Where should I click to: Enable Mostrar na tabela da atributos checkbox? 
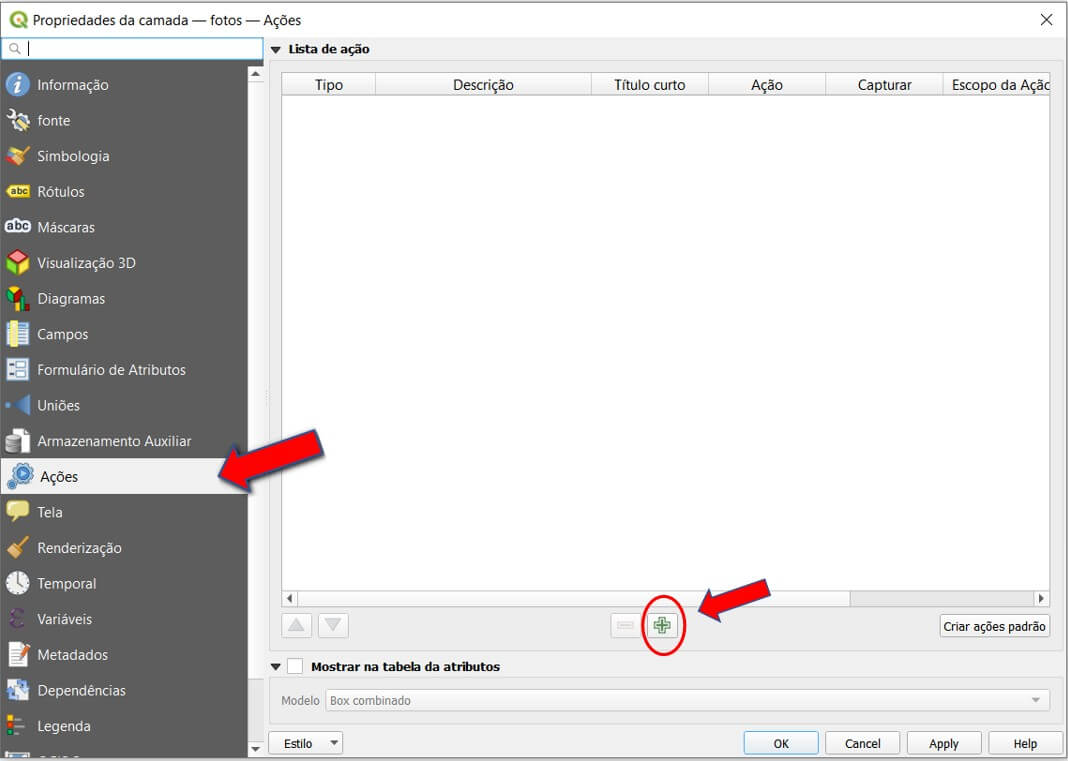[x=295, y=666]
